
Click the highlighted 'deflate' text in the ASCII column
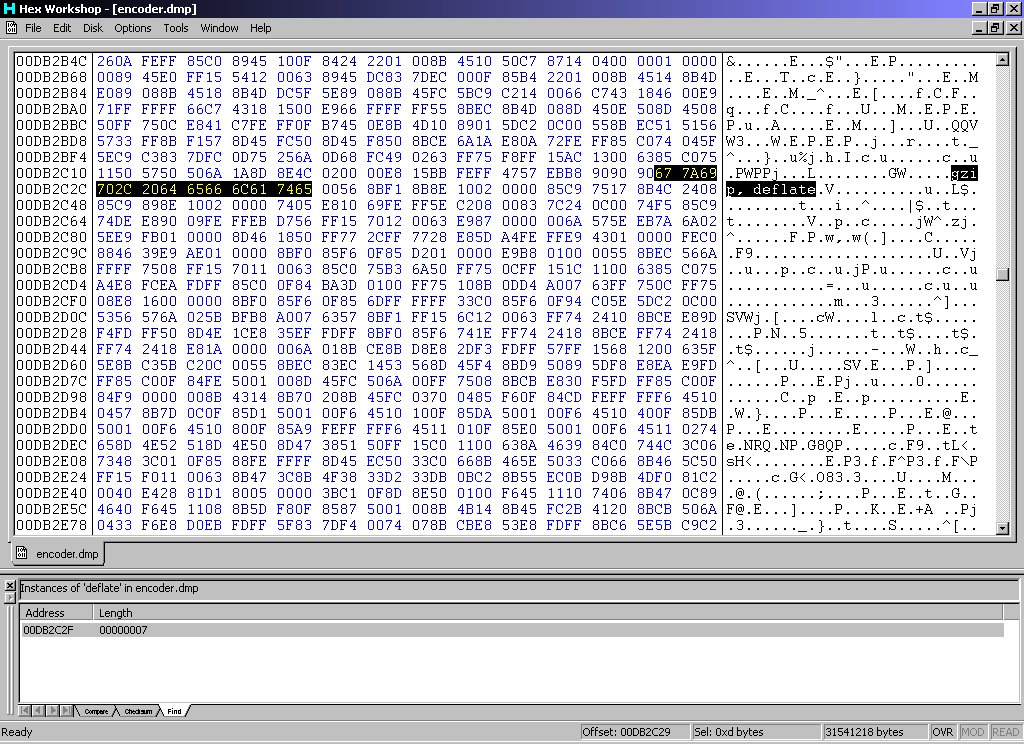[x=784, y=189]
